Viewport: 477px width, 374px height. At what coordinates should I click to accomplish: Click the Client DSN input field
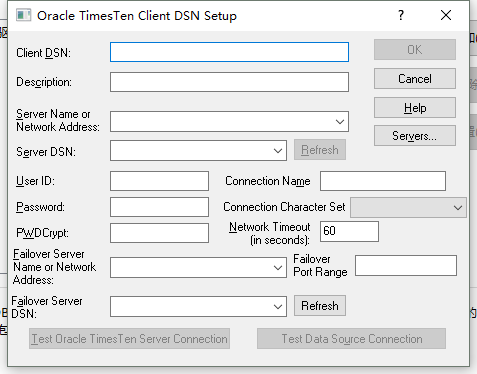click(x=229, y=52)
